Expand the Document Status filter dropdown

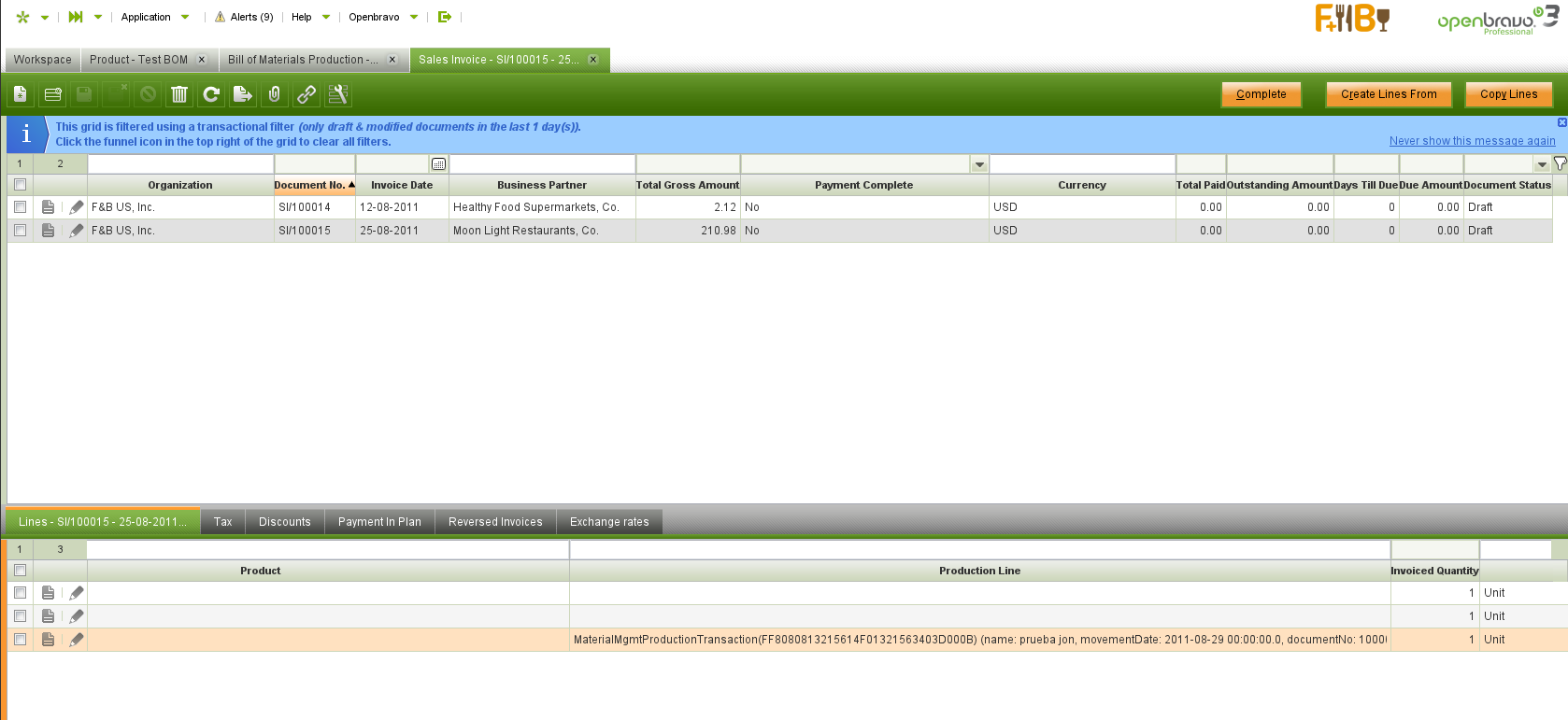click(x=1542, y=164)
